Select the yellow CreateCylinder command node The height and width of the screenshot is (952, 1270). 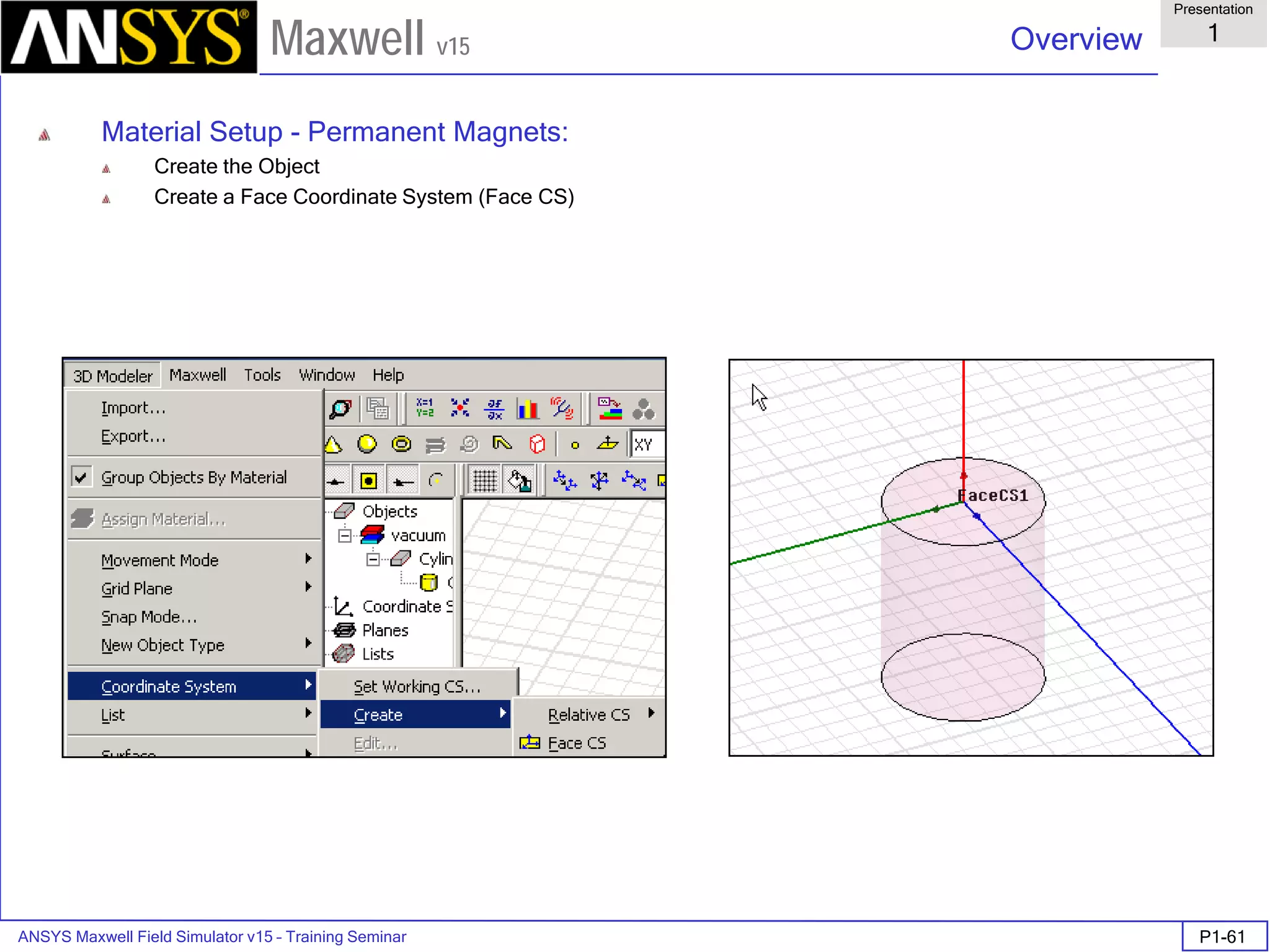pos(429,583)
